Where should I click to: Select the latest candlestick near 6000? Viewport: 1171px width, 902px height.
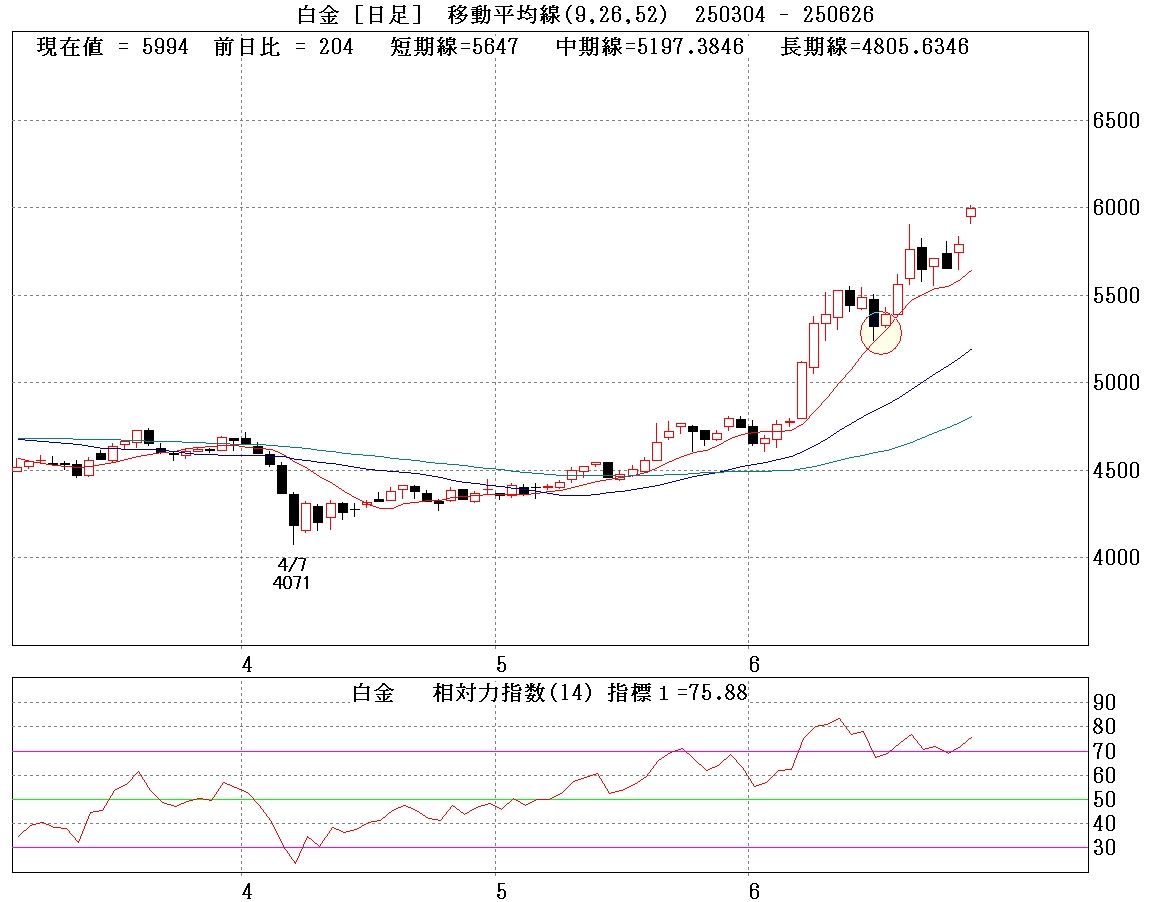point(970,212)
